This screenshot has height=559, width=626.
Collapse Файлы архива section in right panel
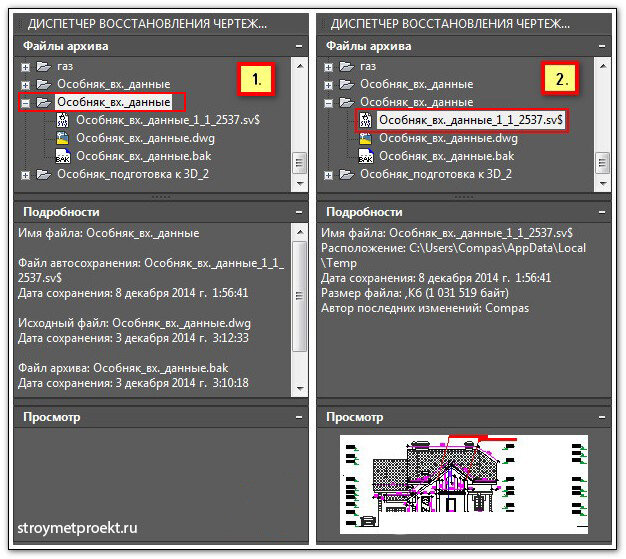602,46
